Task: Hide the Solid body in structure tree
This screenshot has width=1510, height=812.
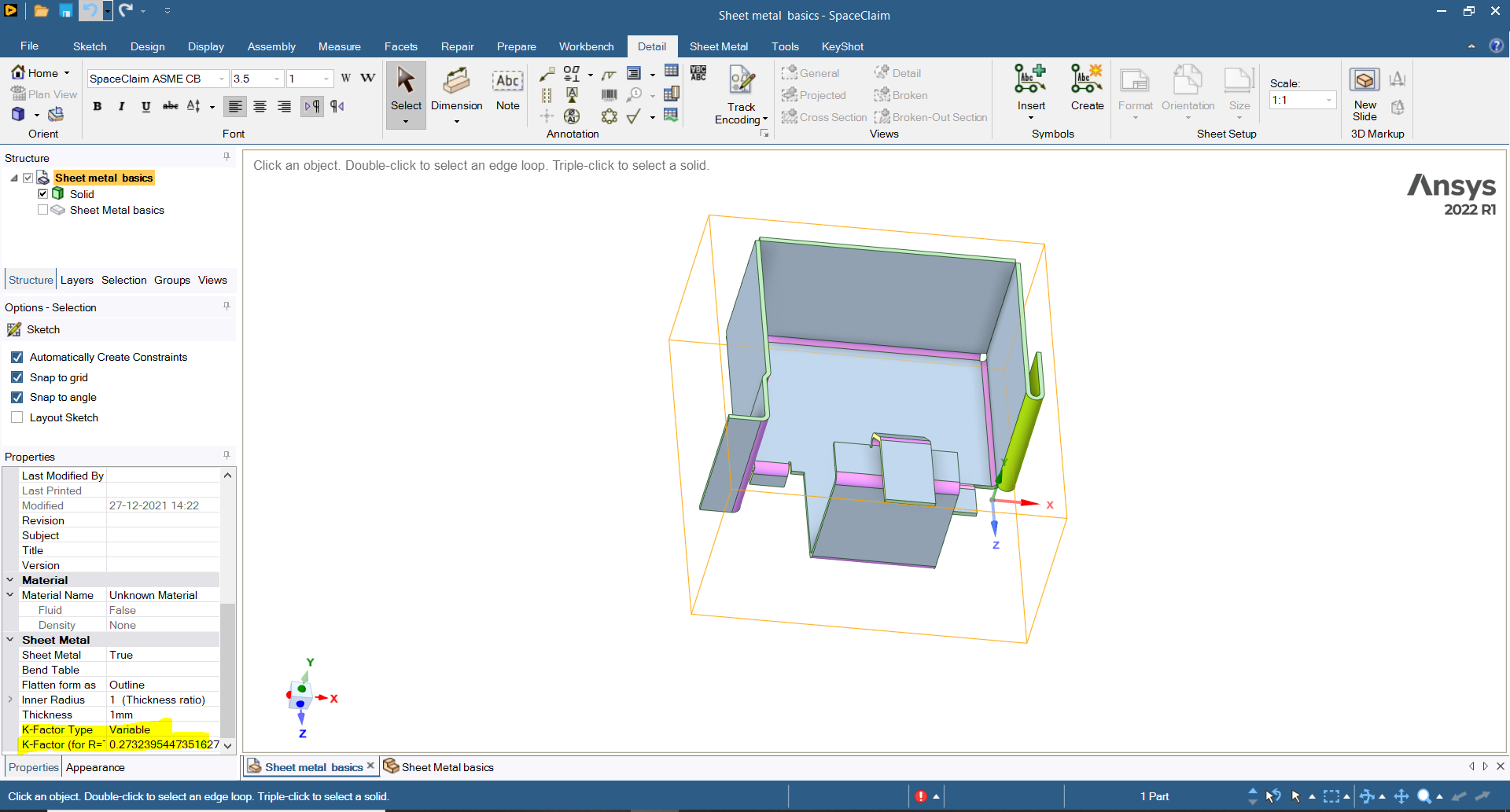Action: pyautogui.click(x=43, y=193)
